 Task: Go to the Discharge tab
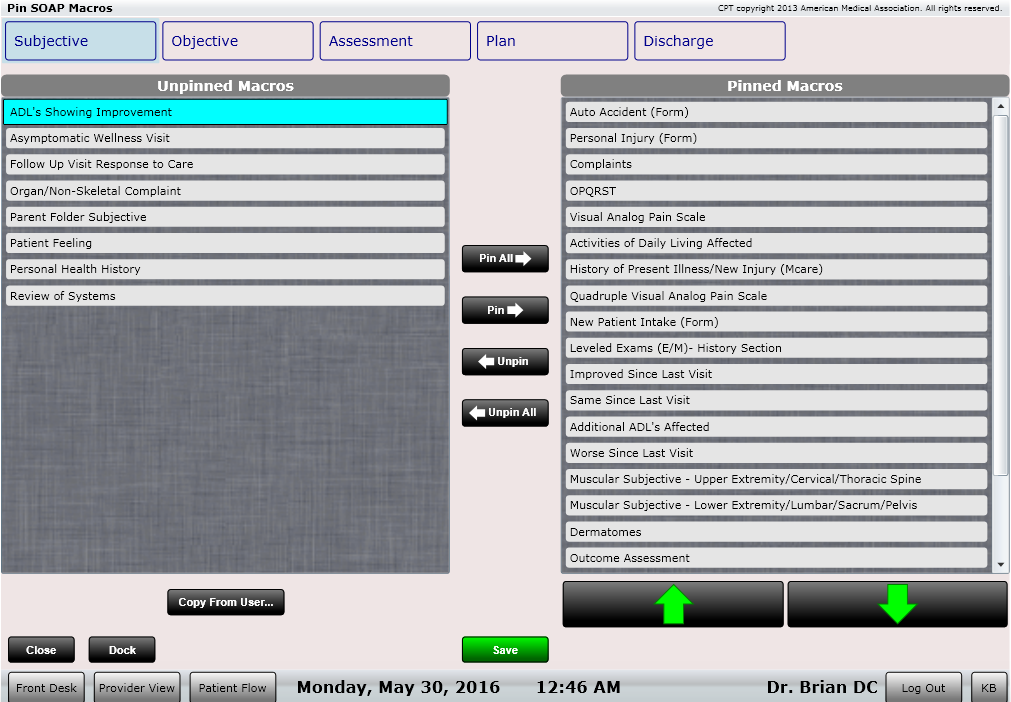click(709, 41)
